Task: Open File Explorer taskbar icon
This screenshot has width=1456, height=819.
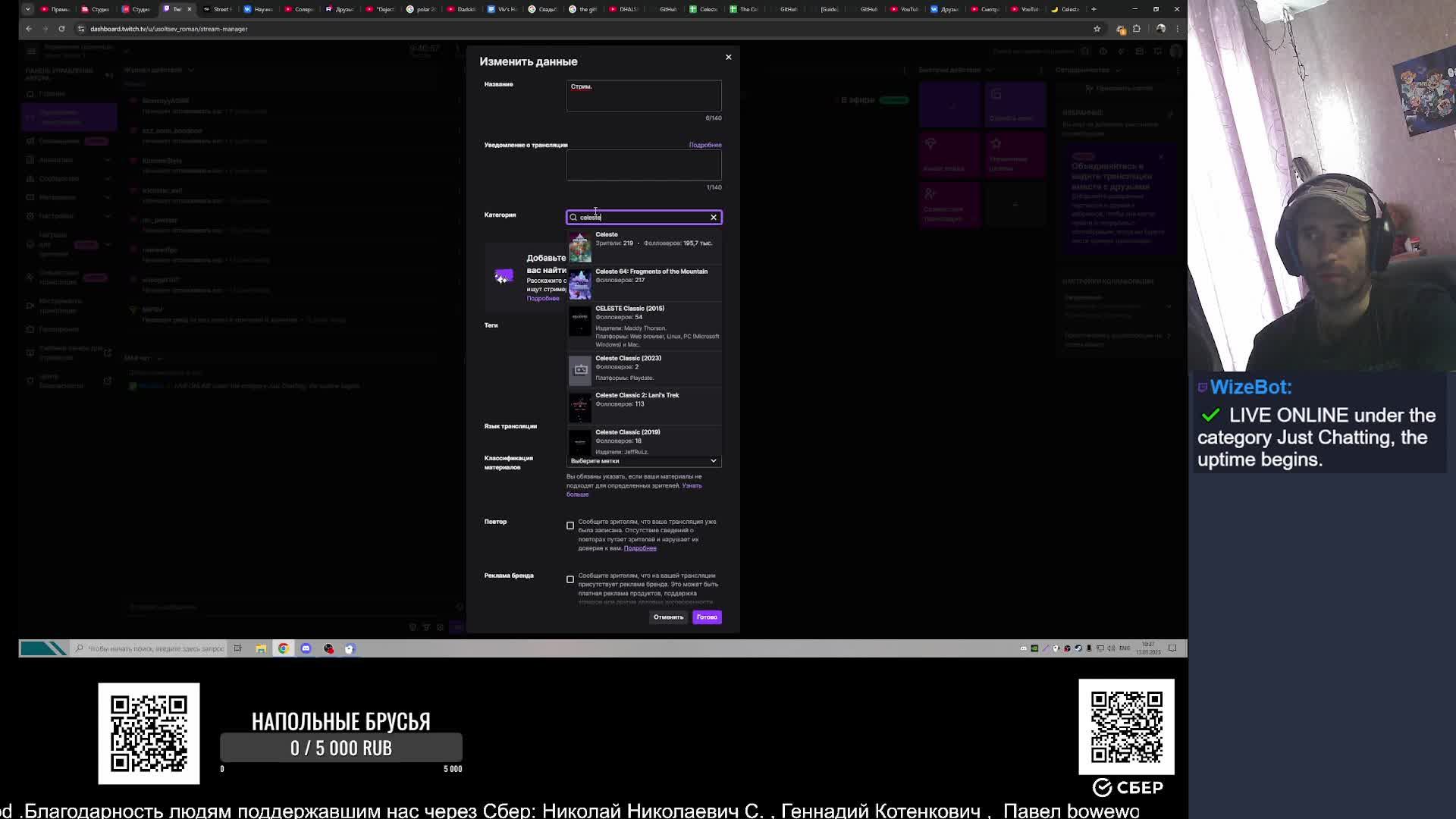Action: tap(260, 648)
